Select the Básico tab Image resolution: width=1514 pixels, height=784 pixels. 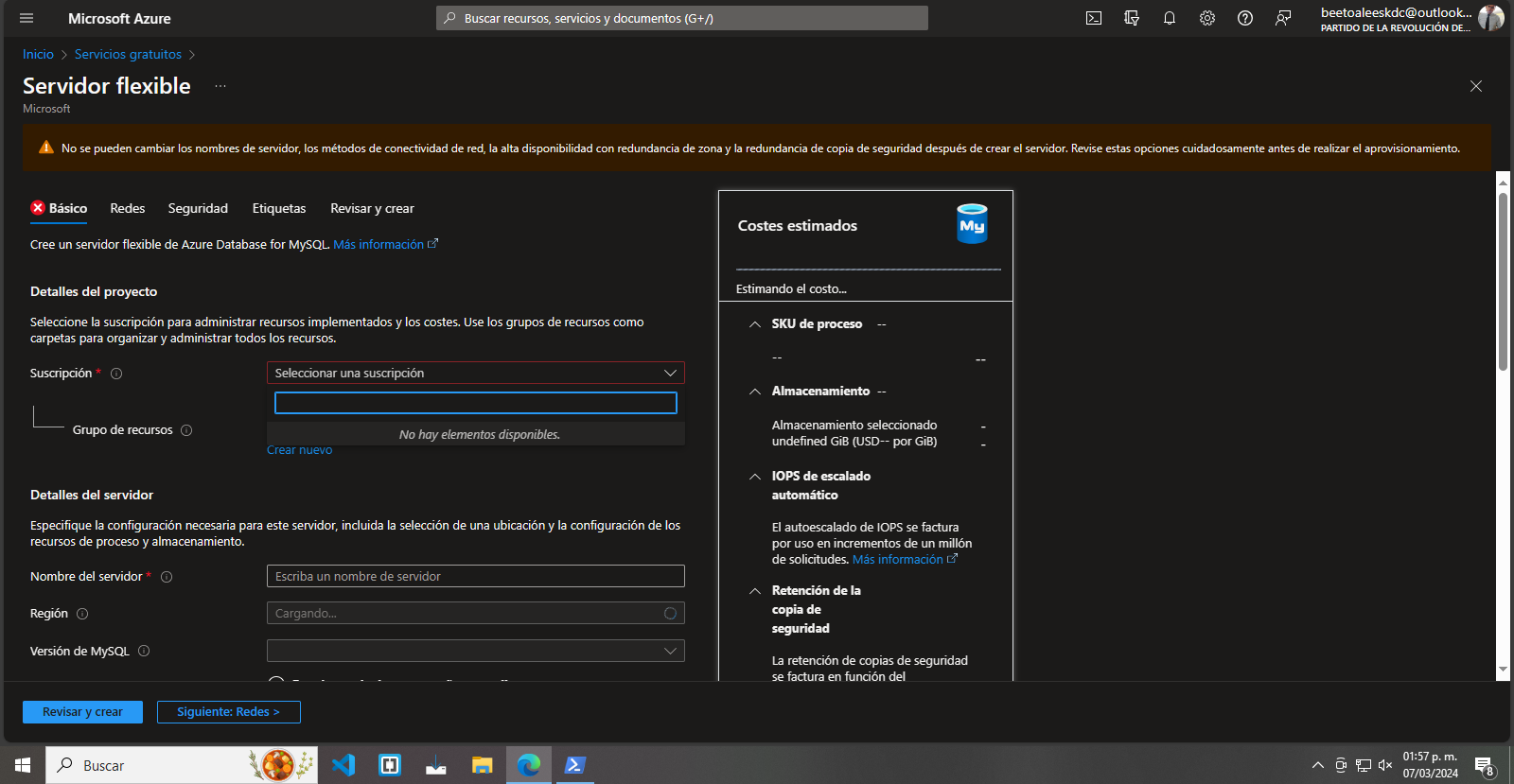(x=59, y=208)
